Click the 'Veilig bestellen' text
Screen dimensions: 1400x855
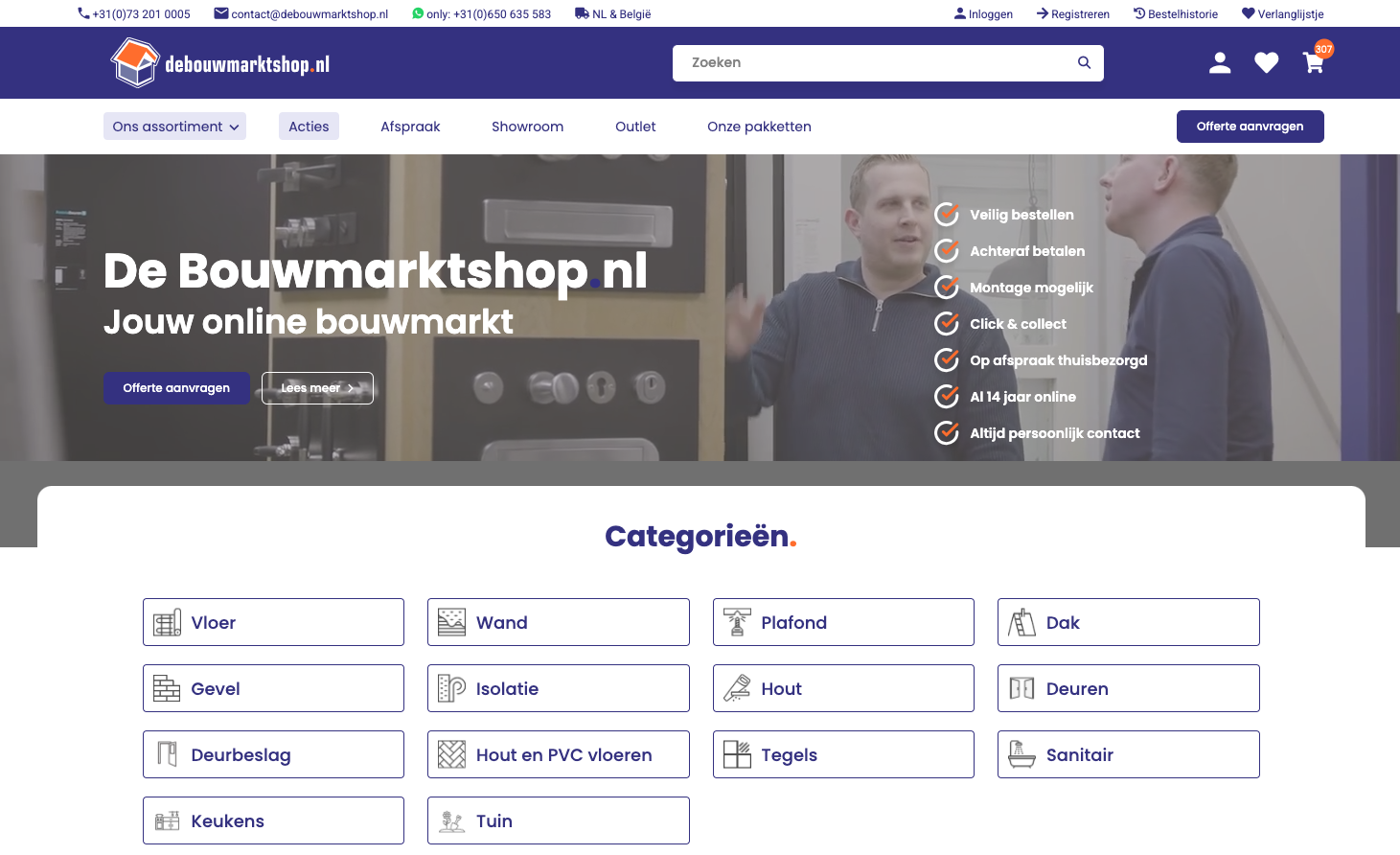coord(1021,215)
